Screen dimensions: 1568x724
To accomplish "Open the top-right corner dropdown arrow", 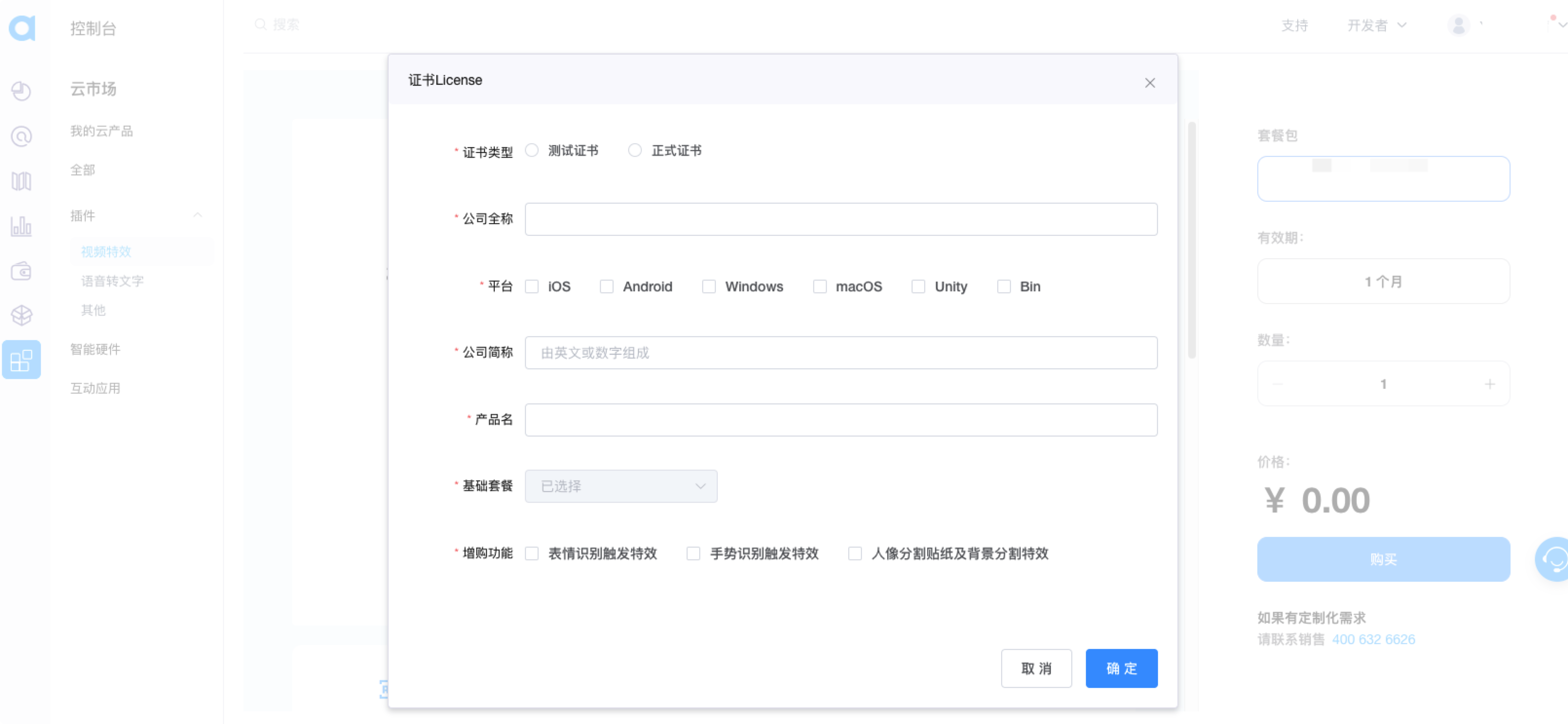I will click(1563, 25).
